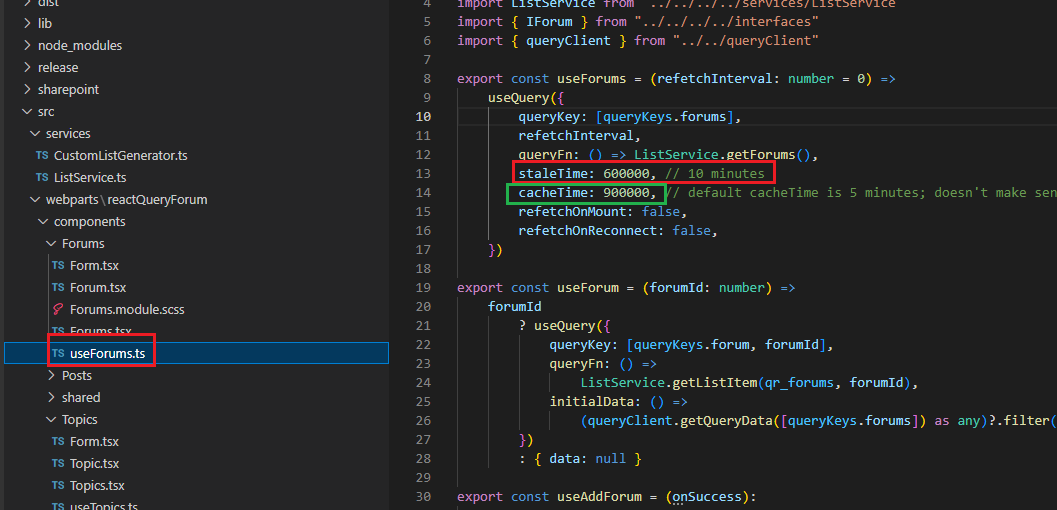Viewport: 1057px width, 510px height.
Task: Collapse the Topics folder chevron
Action: [52, 419]
